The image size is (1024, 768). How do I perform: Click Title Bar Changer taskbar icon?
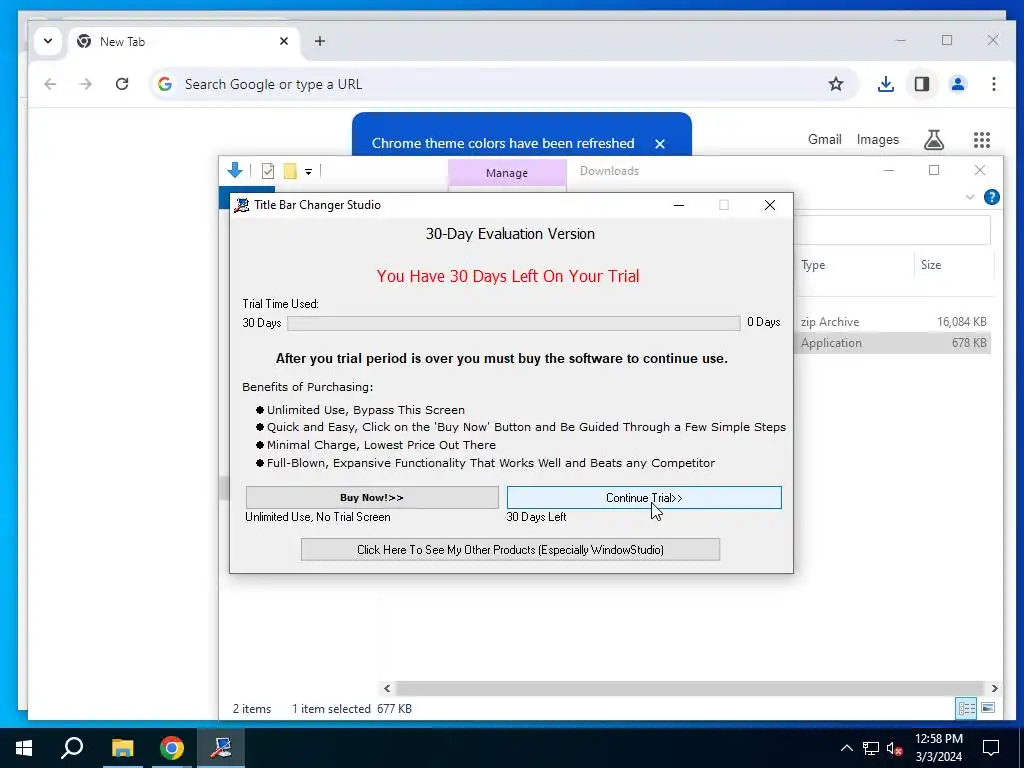[x=221, y=748]
